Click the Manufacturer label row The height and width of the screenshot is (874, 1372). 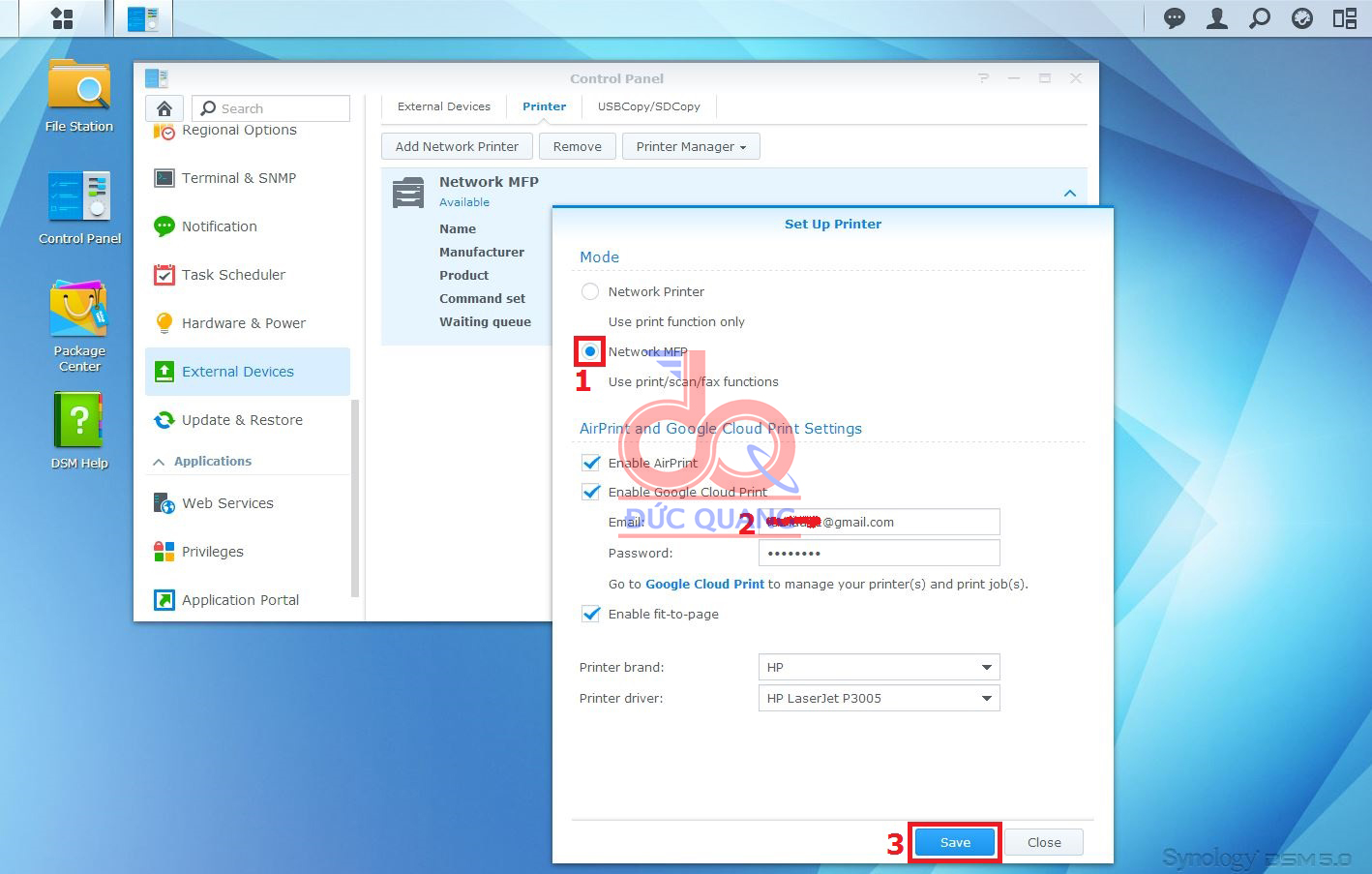(482, 252)
